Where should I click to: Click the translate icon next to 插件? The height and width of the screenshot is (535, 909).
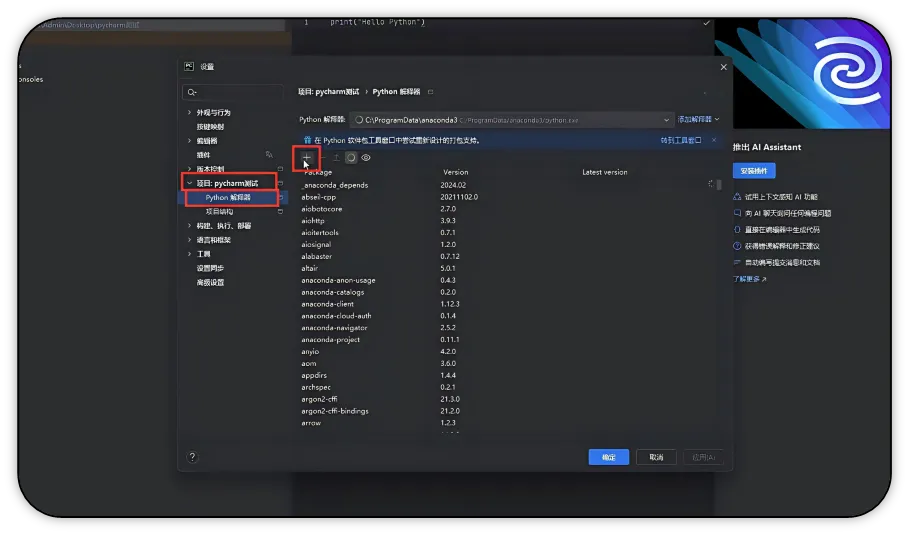(269, 155)
